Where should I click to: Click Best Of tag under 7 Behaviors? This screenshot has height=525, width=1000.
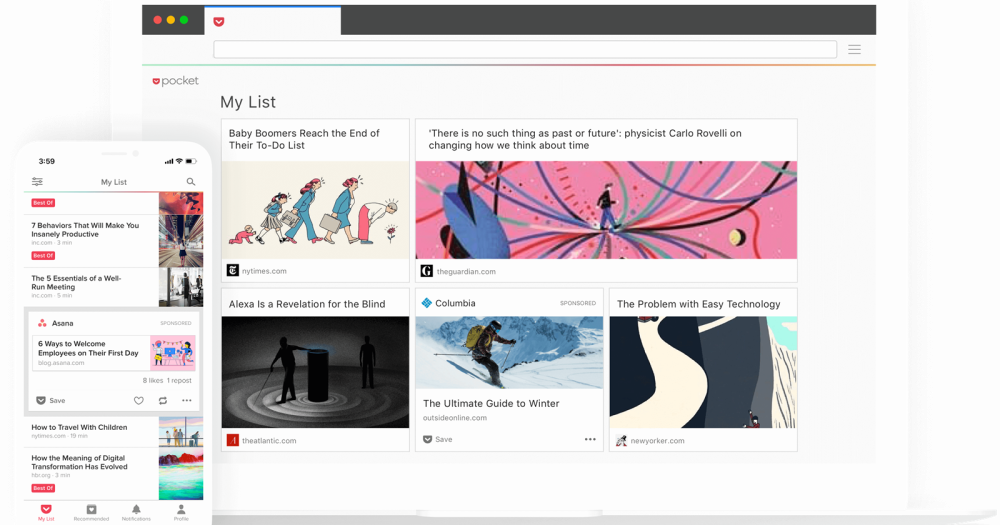pos(43,255)
